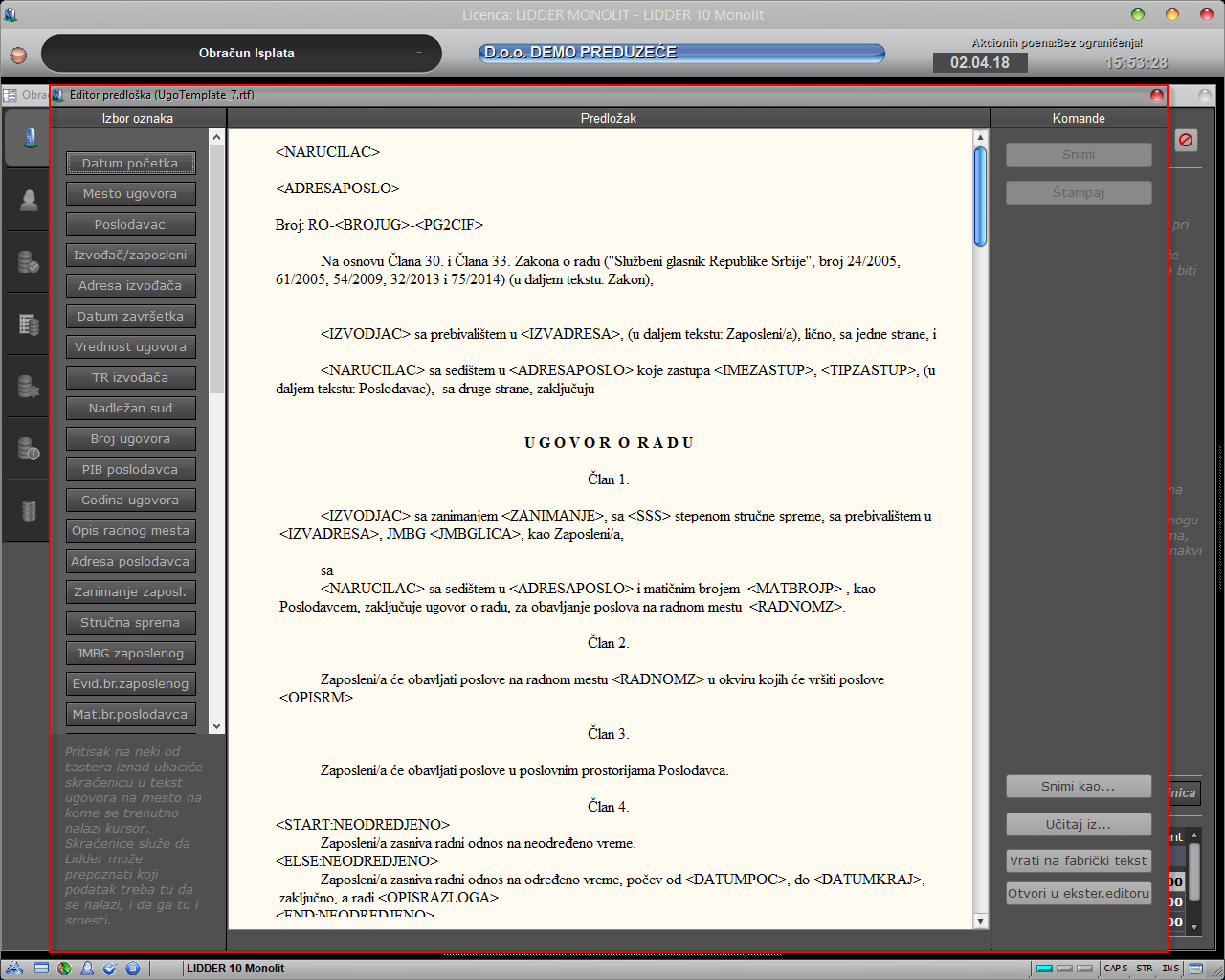Click the blue checkmark icon in status bar

[x=110, y=969]
